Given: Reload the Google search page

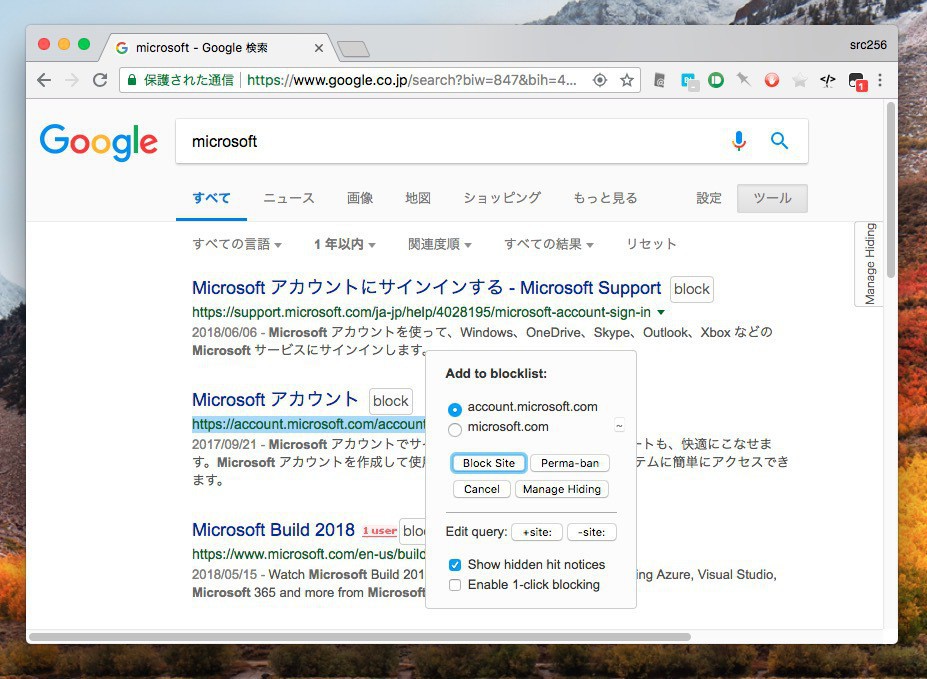Looking at the screenshot, I should [x=100, y=80].
